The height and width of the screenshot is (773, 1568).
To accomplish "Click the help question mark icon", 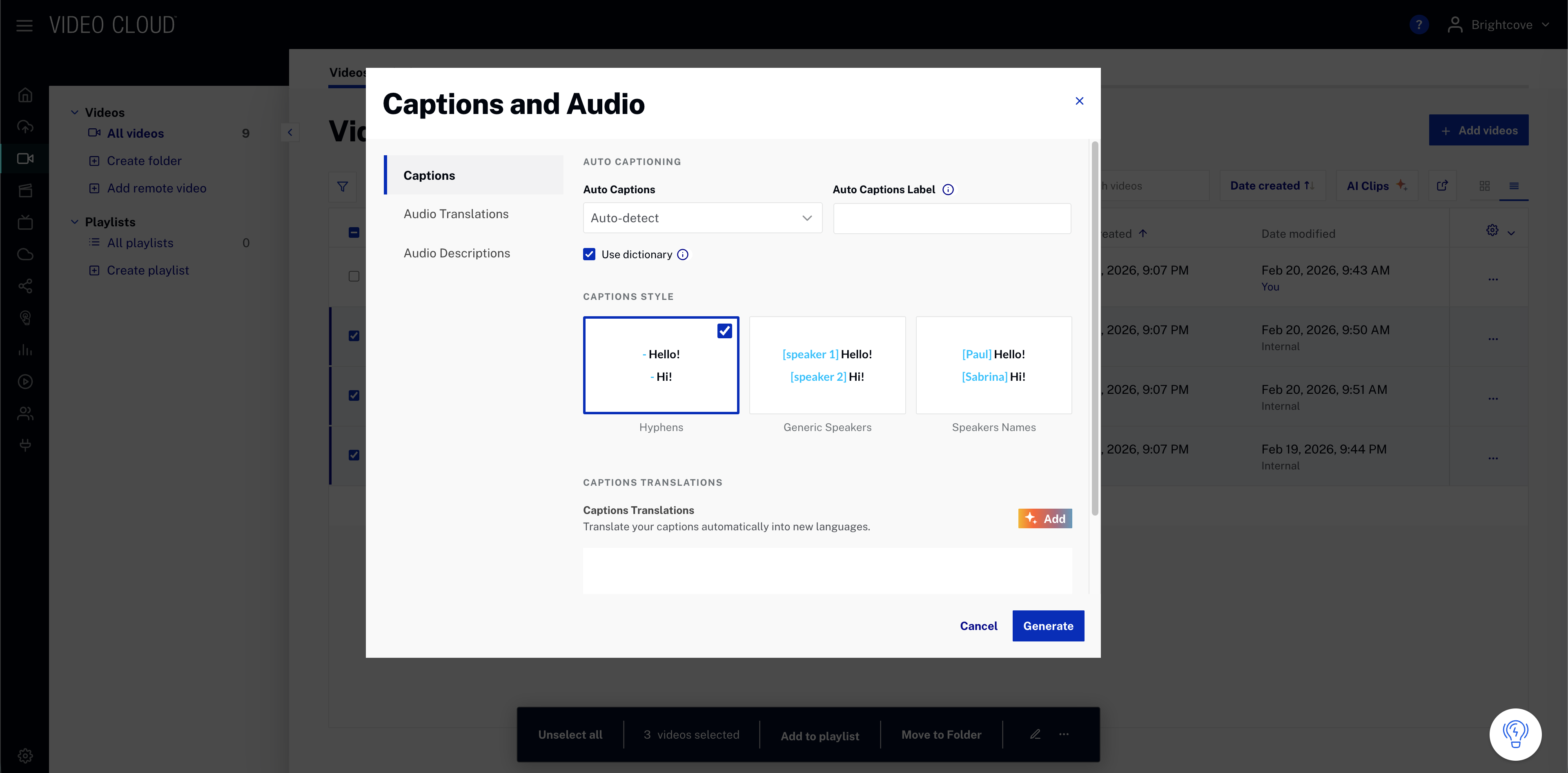I will tap(1419, 25).
